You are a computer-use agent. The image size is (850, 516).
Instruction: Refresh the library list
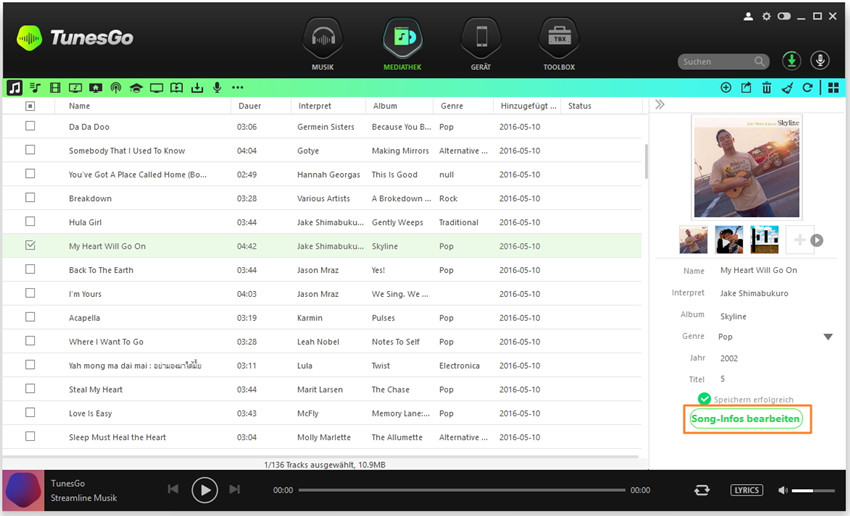point(807,87)
